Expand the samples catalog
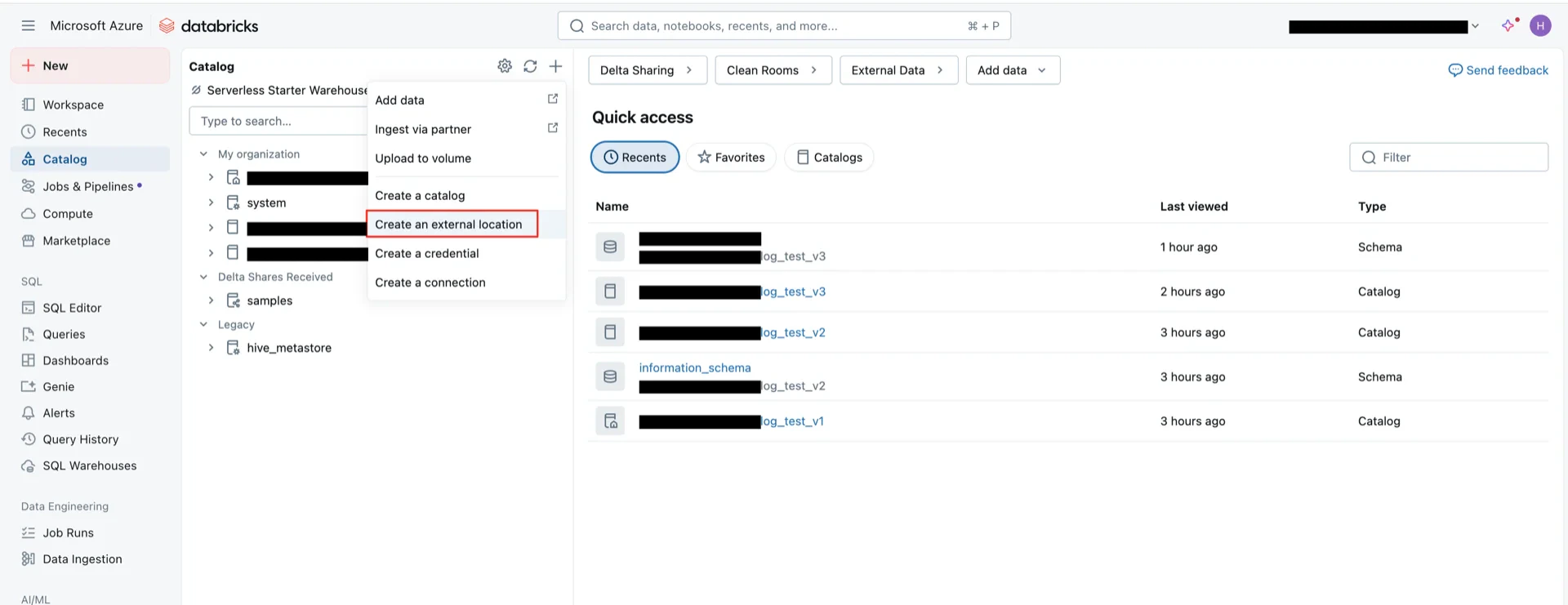This screenshot has width=1568, height=605. [211, 300]
